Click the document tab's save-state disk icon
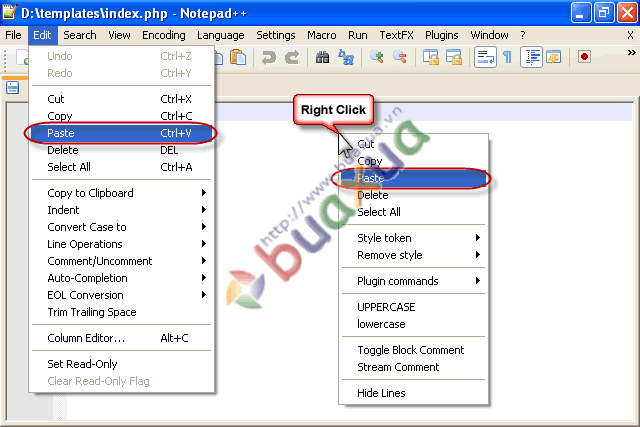This screenshot has width=640, height=427. (x=13, y=87)
